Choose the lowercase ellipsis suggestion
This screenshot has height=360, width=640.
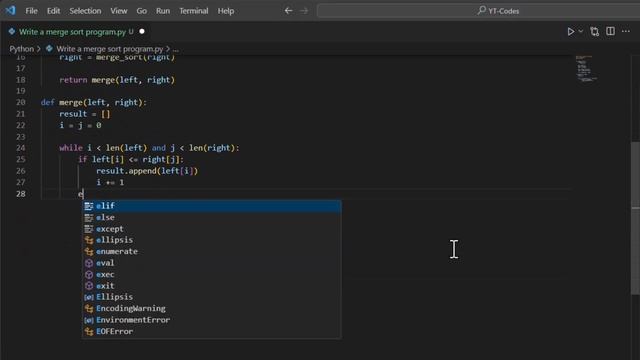pos(211,240)
